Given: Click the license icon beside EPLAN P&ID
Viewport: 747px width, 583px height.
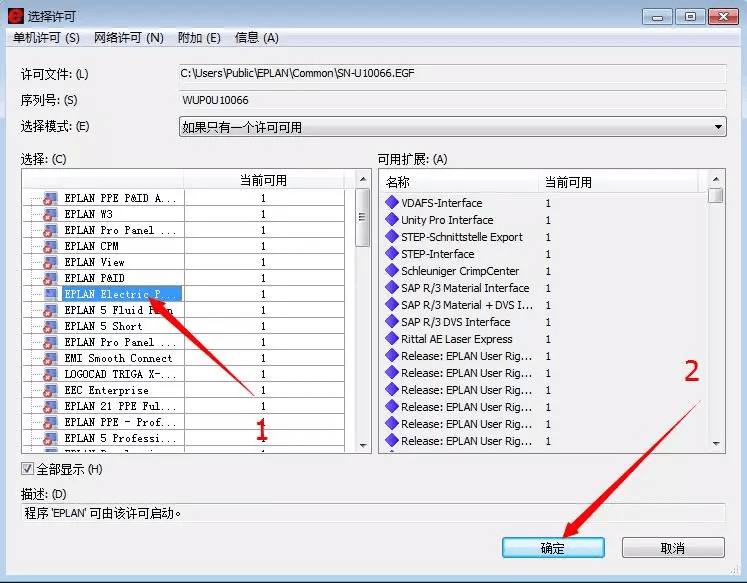Looking at the screenshot, I should (x=50, y=278).
